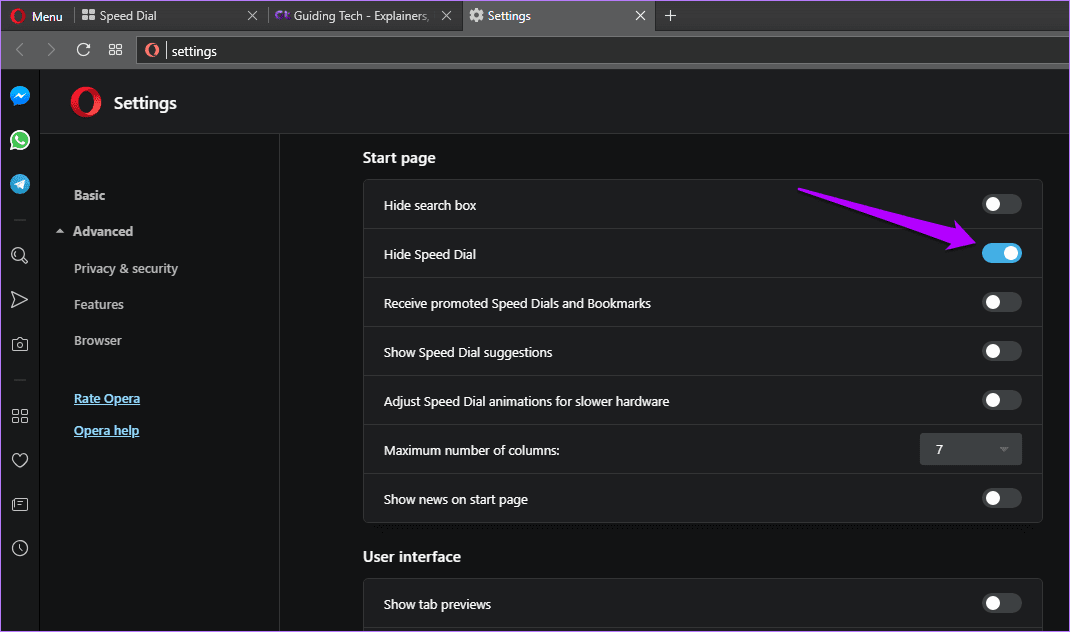Viewport: 1070px width, 632px height.
Task: Click the sidebar search icon
Action: tap(20, 256)
